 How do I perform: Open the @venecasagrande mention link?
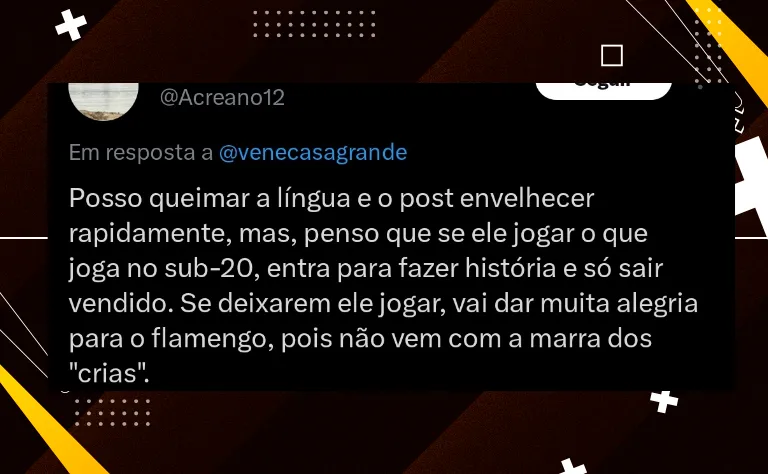pos(313,152)
